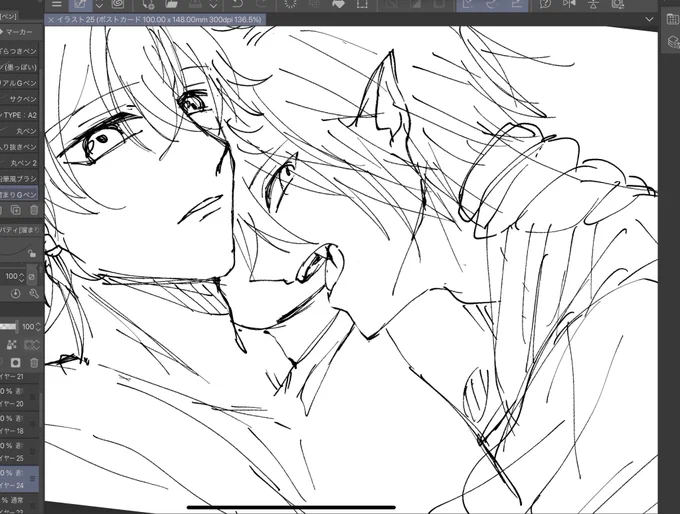Toggle snap to ruler icon
This screenshot has height=514, width=680.
pyautogui.click(x=468, y=4)
